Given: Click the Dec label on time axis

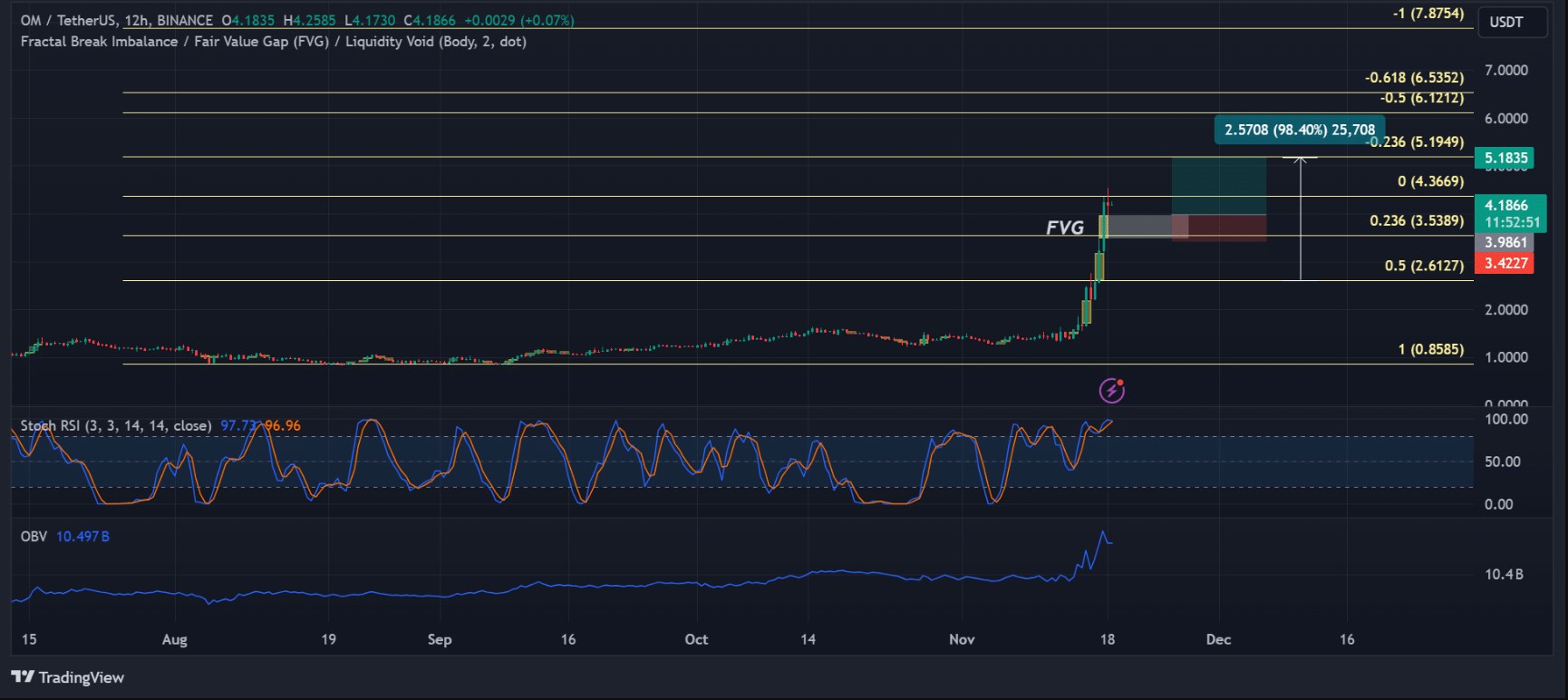Looking at the screenshot, I should [x=1218, y=639].
